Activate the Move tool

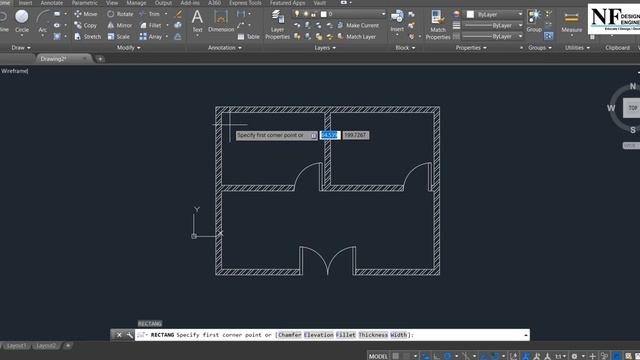click(x=86, y=14)
